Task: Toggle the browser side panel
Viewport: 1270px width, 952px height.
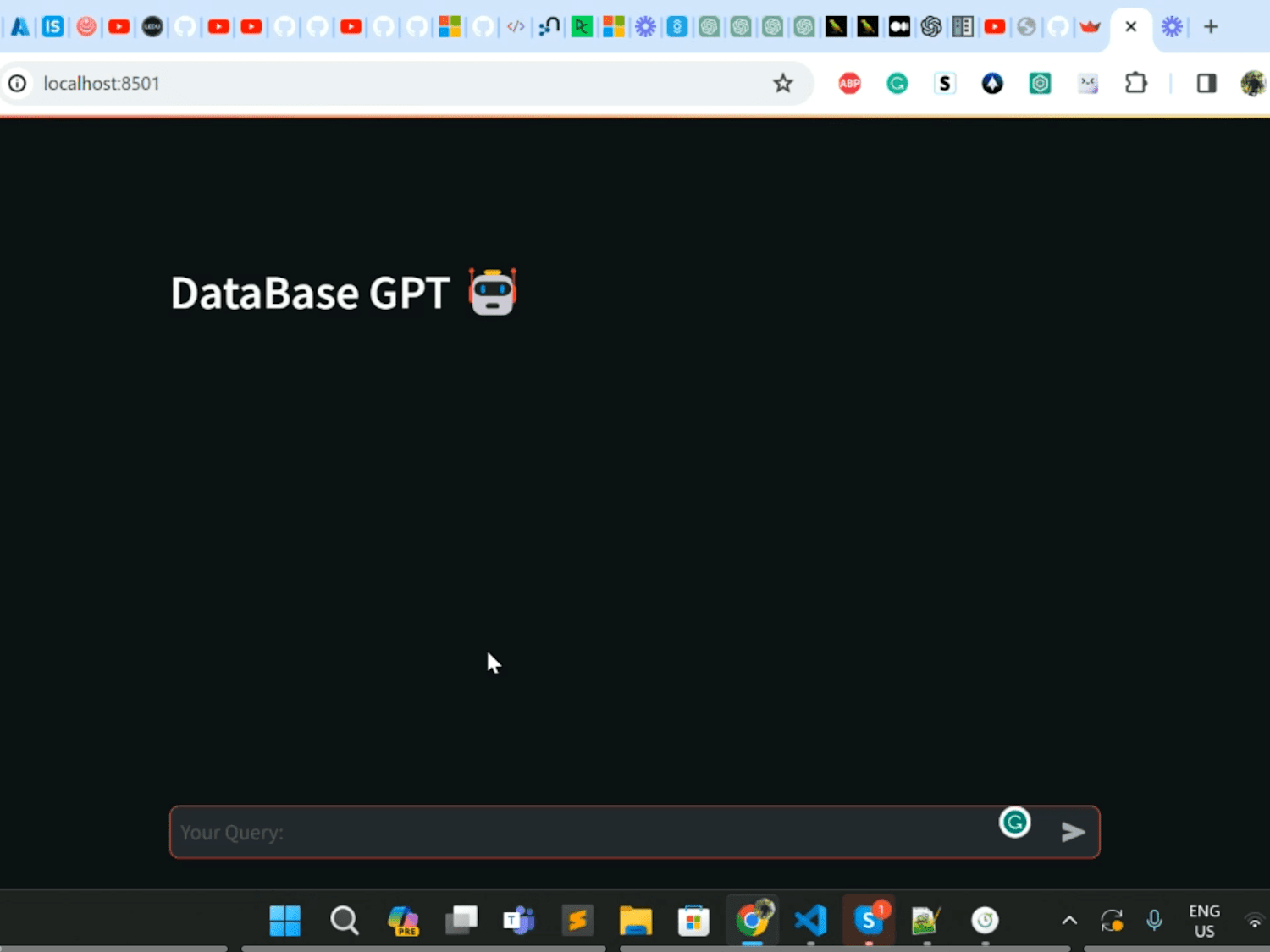Action: click(x=1206, y=83)
